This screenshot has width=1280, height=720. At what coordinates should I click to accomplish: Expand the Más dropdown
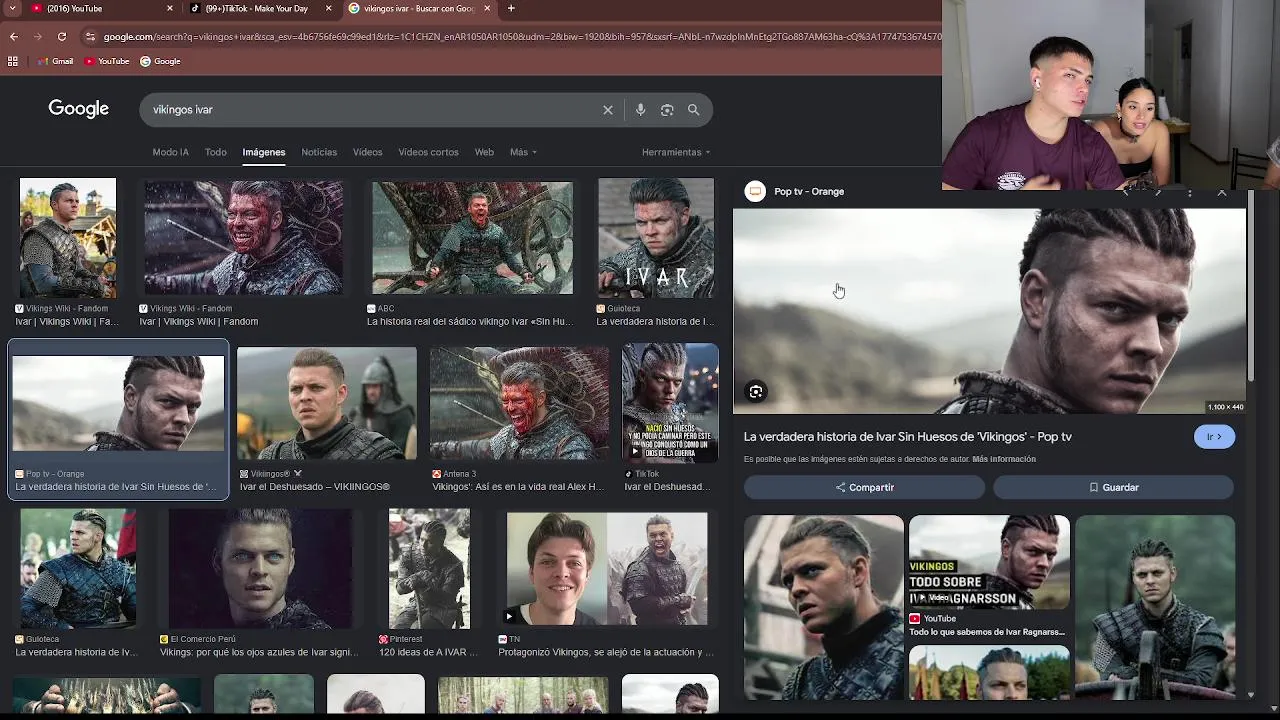(523, 152)
